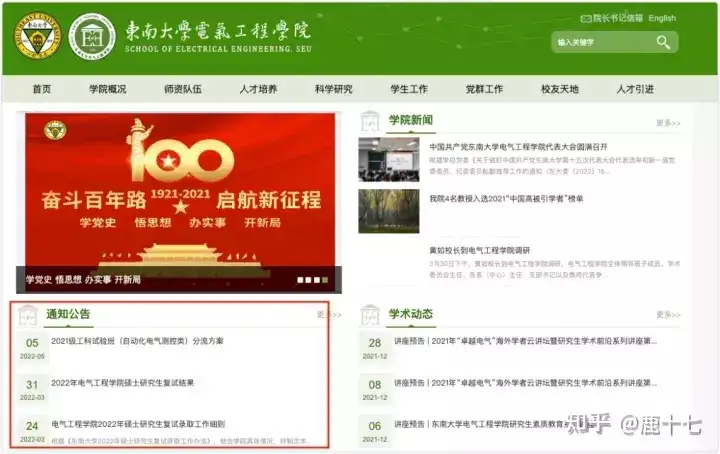Click the small emblem on the red banner

[x=55, y=131]
